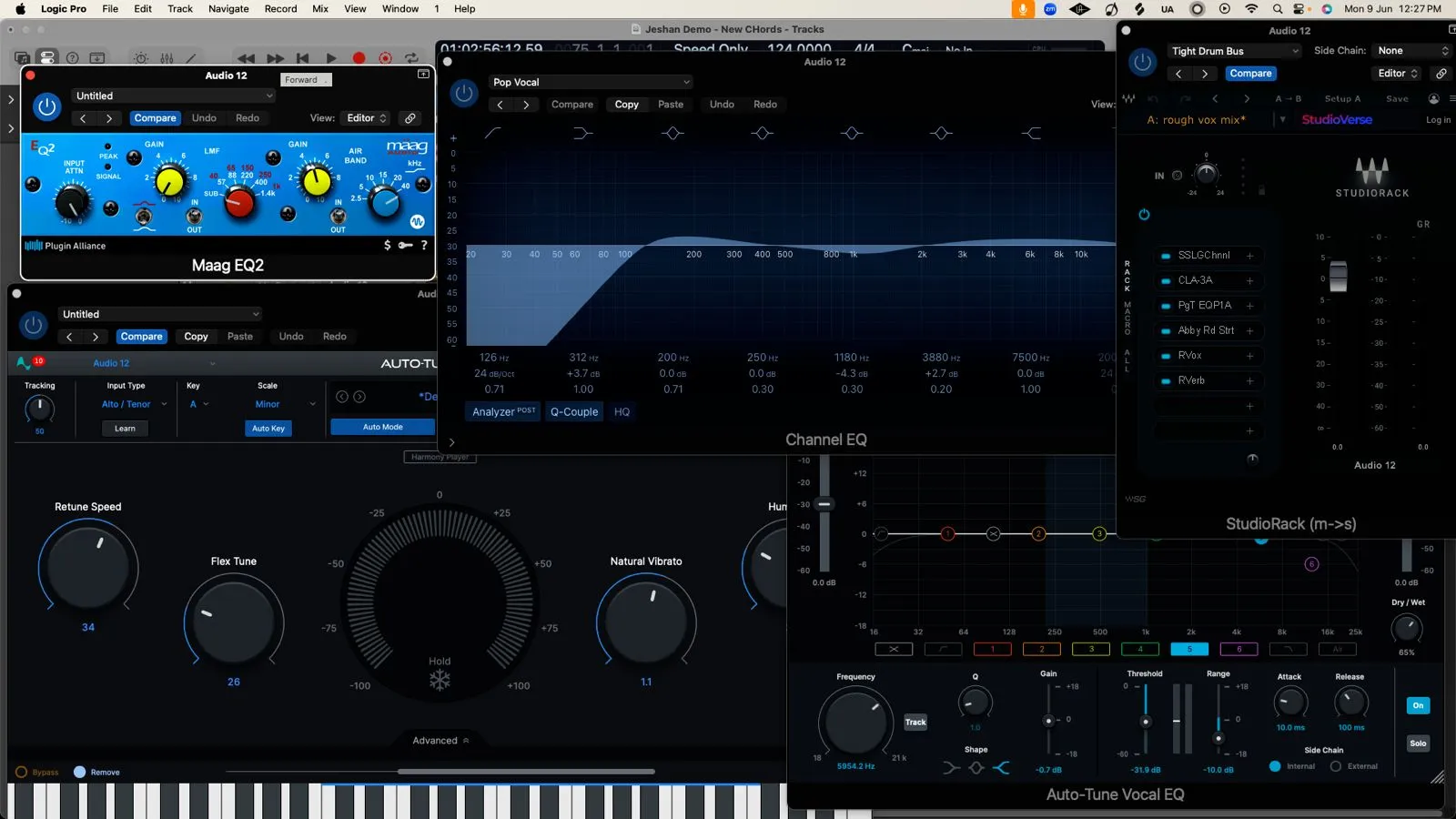
Task: Open the Scale dropdown set to Minor in Auto-Tune
Action: pyautogui.click(x=282, y=404)
